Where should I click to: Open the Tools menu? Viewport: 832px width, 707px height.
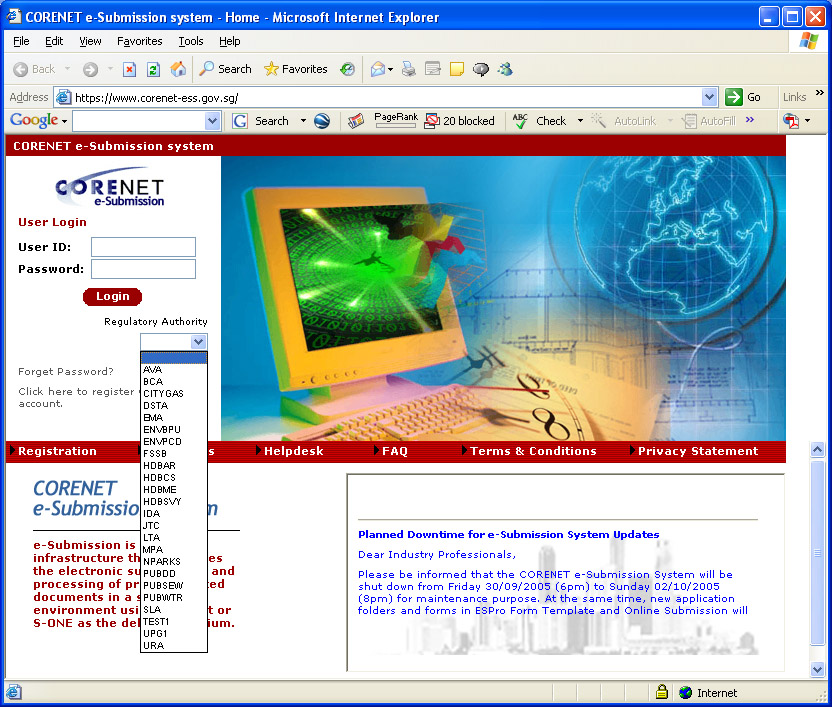(190, 41)
